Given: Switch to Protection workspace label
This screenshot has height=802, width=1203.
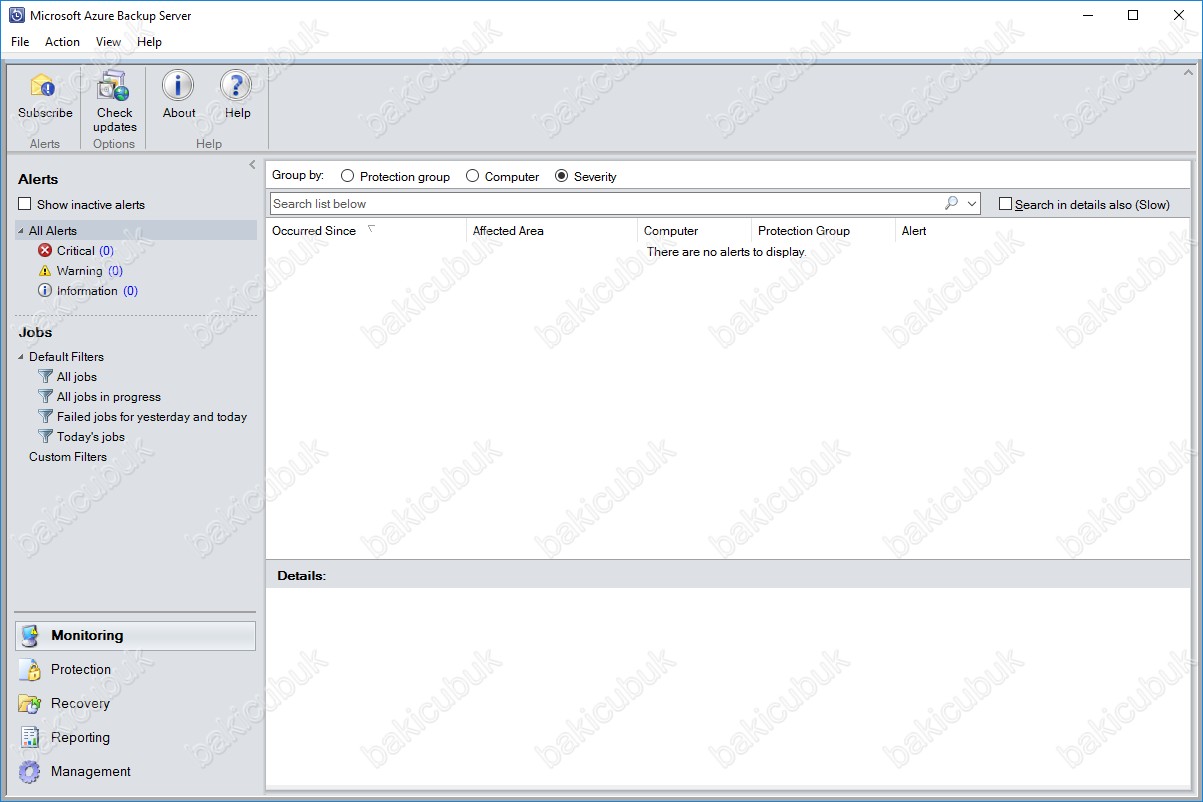Looking at the screenshot, I should click(x=81, y=670).
